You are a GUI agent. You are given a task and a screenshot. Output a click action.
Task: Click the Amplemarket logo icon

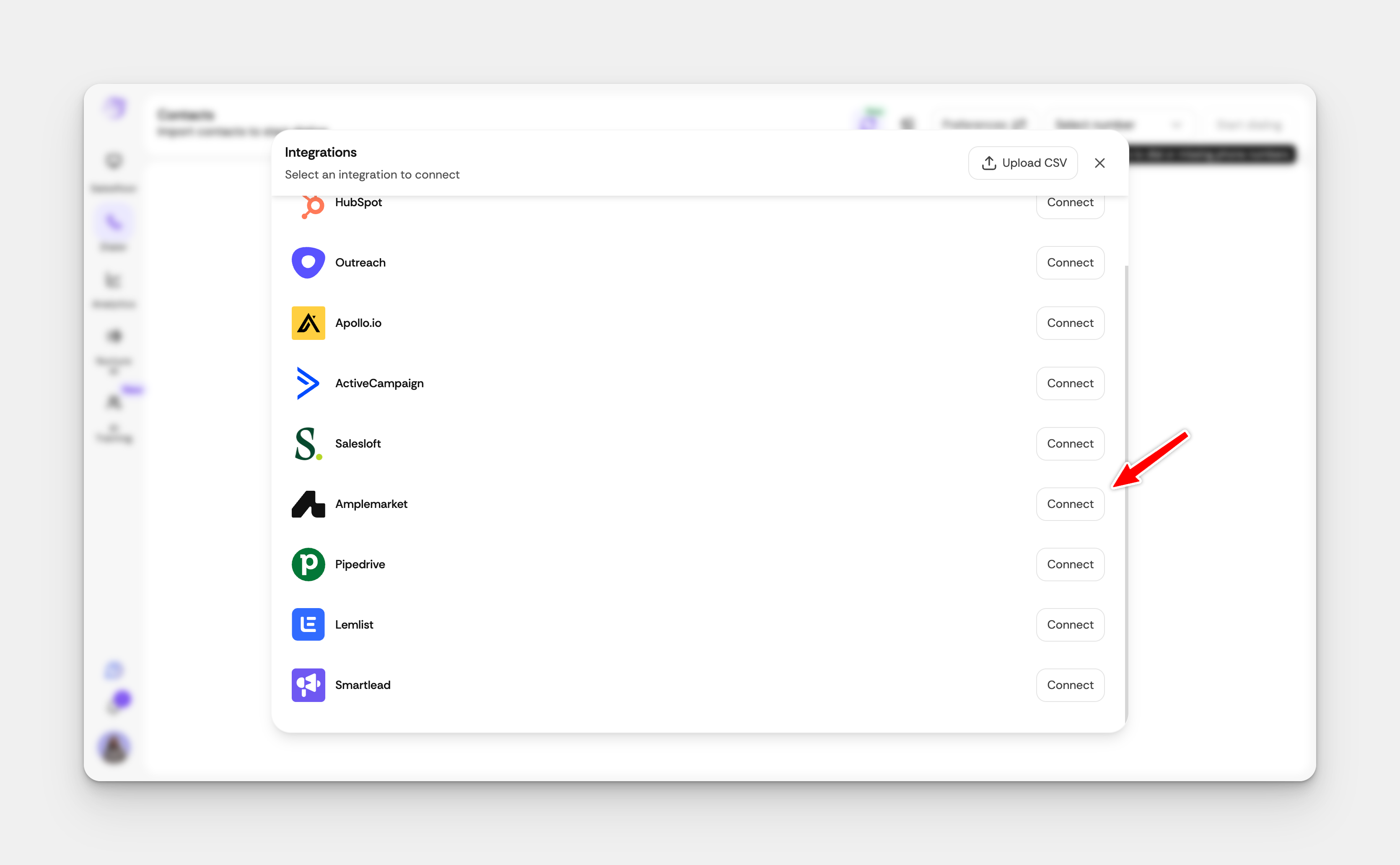(x=308, y=504)
